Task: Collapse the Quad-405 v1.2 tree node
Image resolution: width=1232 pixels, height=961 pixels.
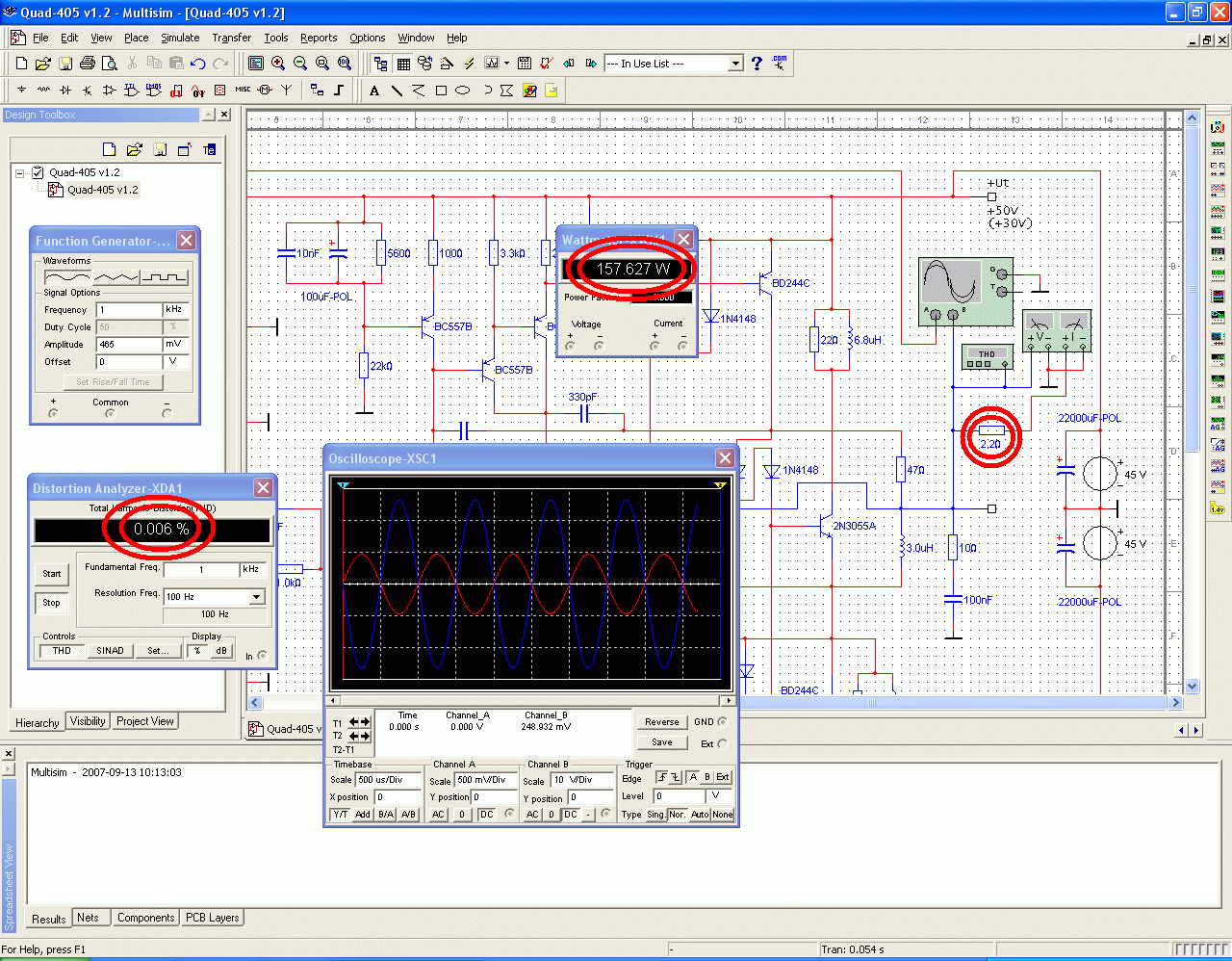Action: (x=20, y=173)
